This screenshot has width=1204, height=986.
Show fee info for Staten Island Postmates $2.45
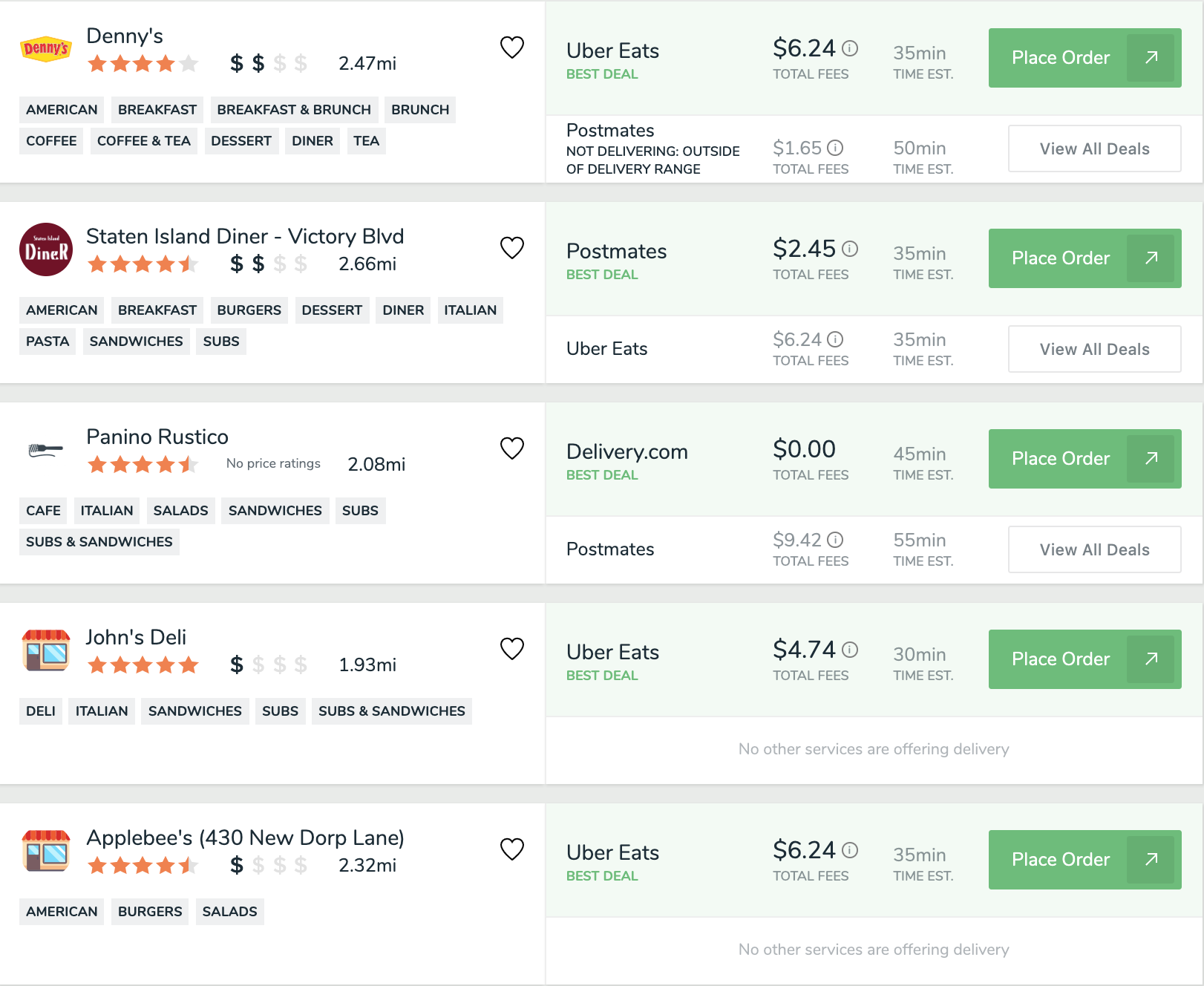pos(851,249)
